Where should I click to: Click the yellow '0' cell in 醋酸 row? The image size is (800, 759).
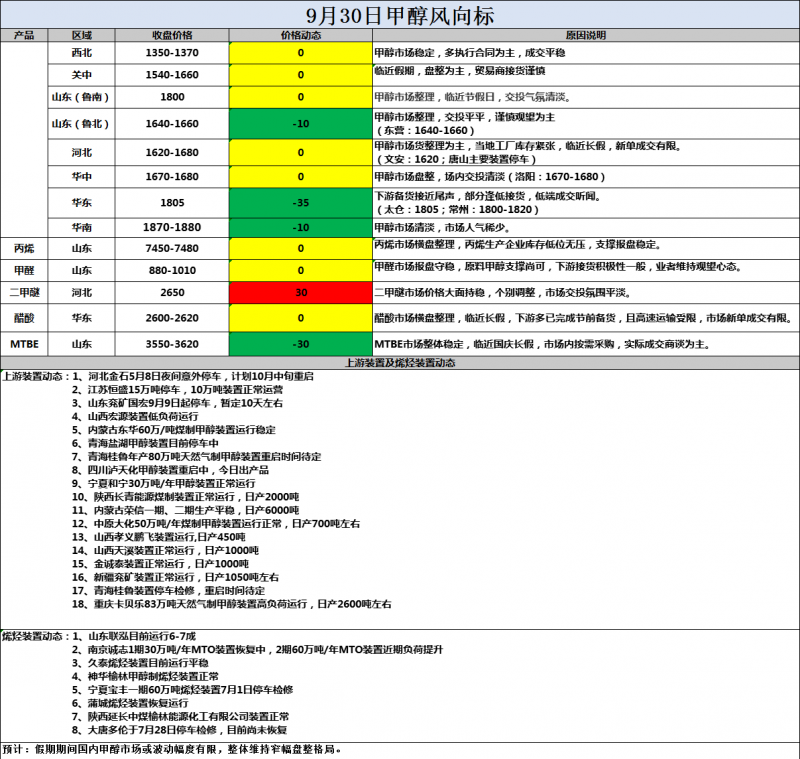coord(301,318)
